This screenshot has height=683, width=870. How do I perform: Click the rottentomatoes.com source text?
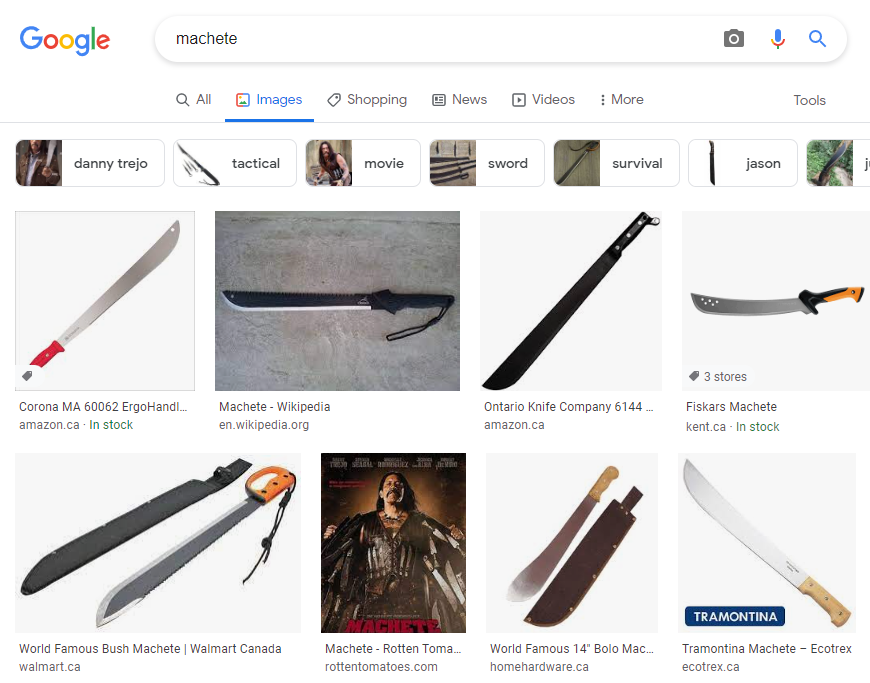click(x=381, y=667)
